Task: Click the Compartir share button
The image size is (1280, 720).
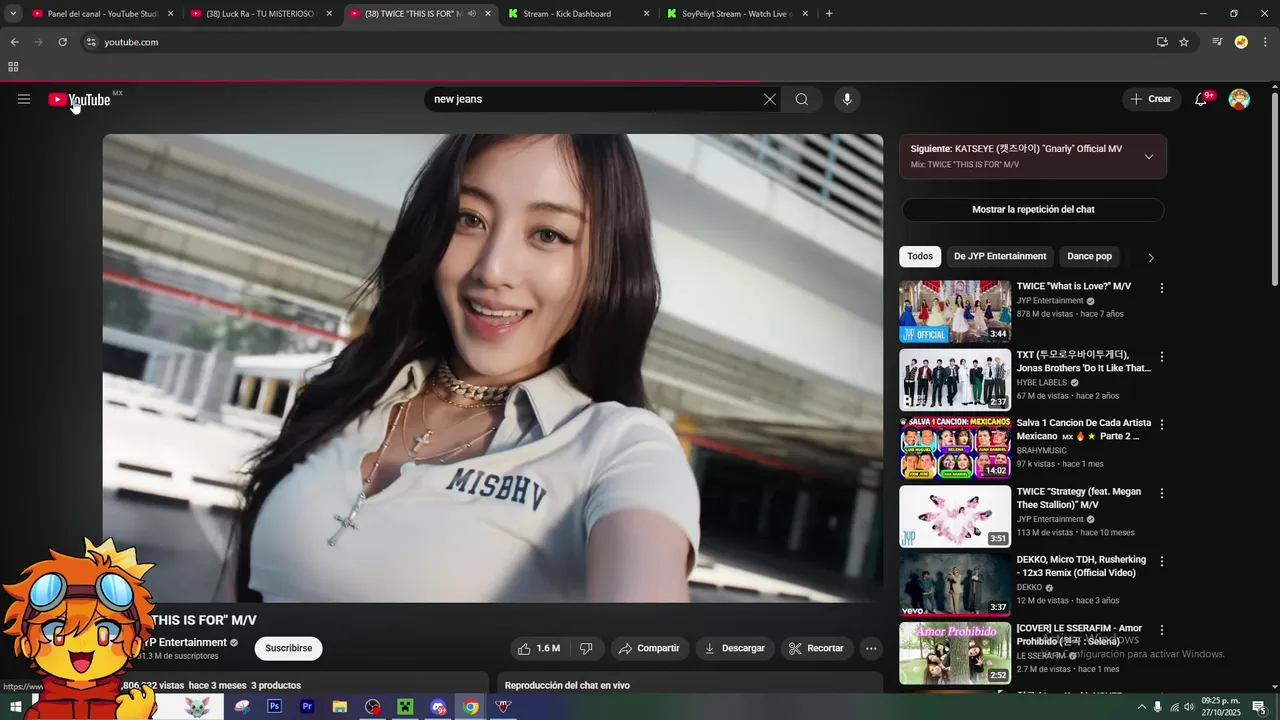Action: click(x=650, y=648)
